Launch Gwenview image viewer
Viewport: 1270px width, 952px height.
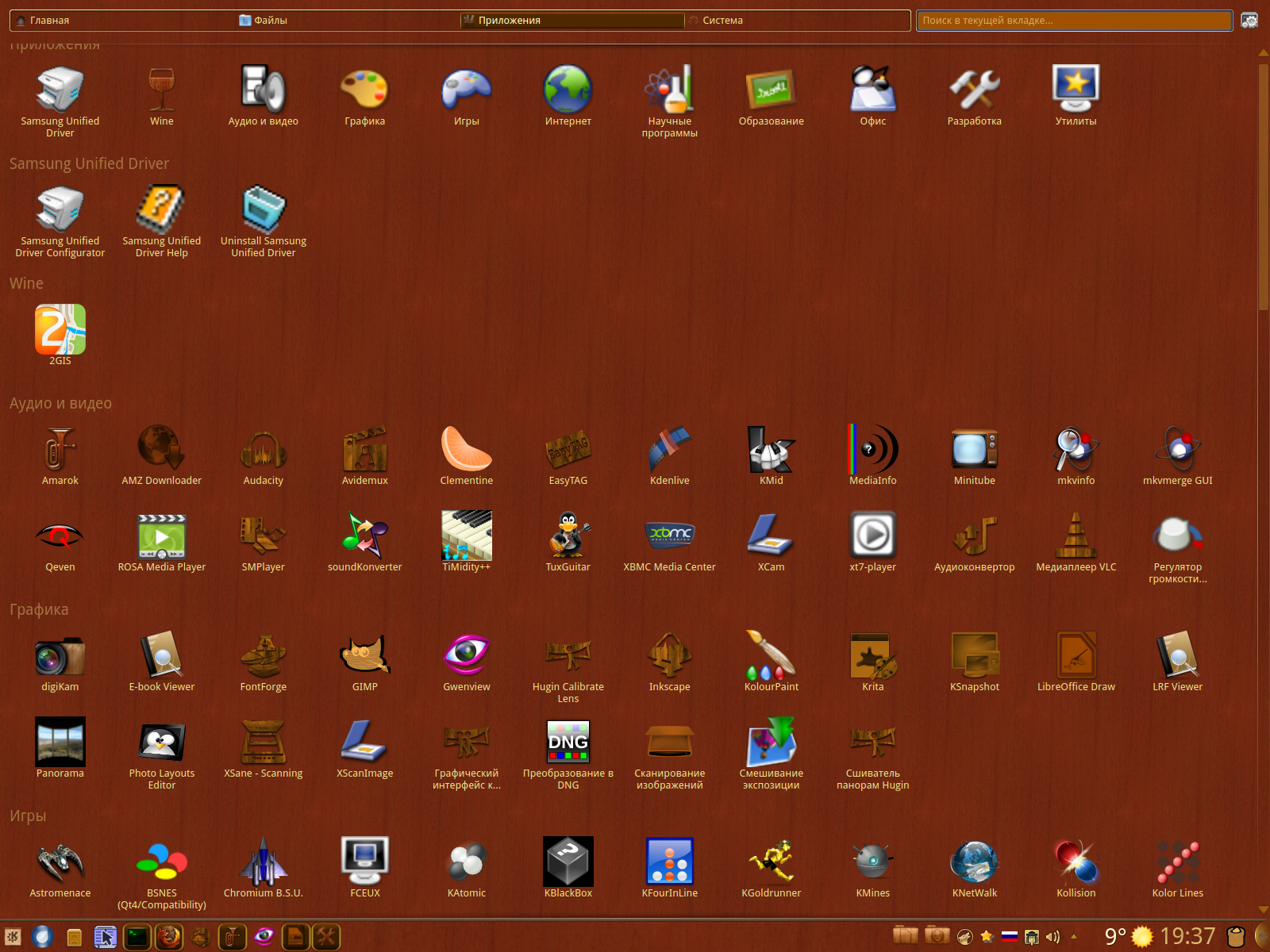[x=467, y=662]
